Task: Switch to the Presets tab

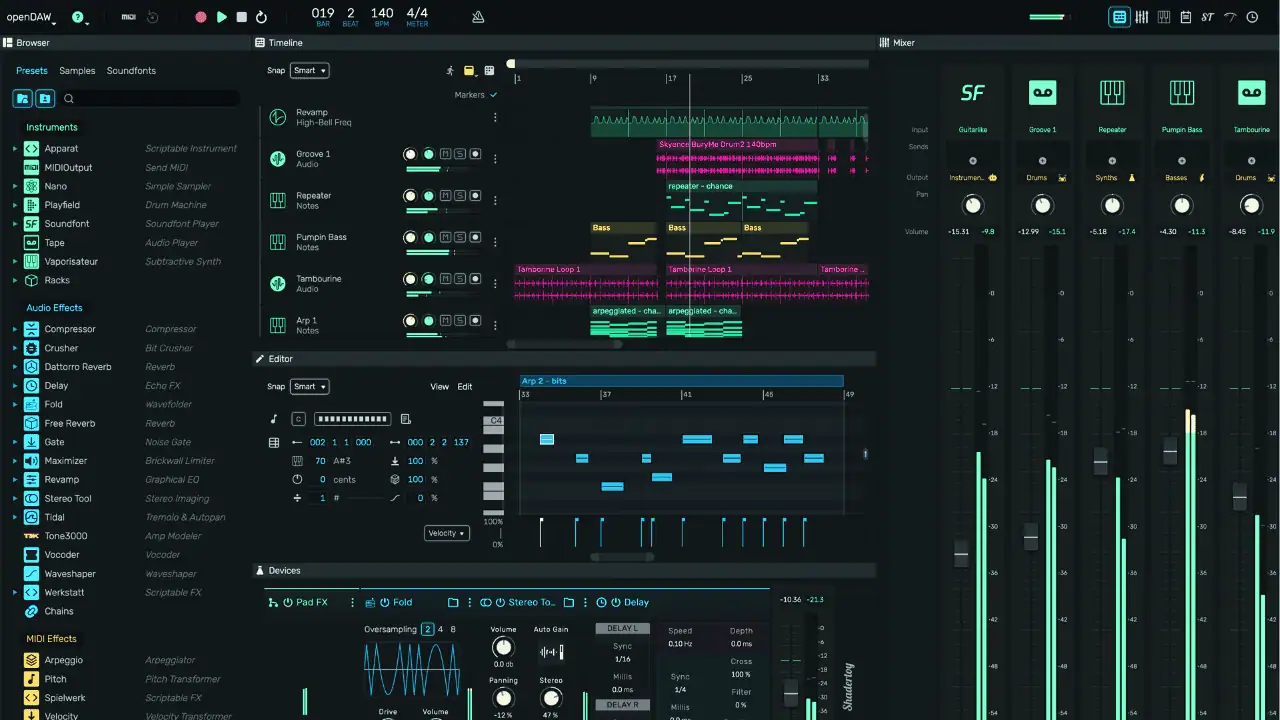Action: coord(32,71)
